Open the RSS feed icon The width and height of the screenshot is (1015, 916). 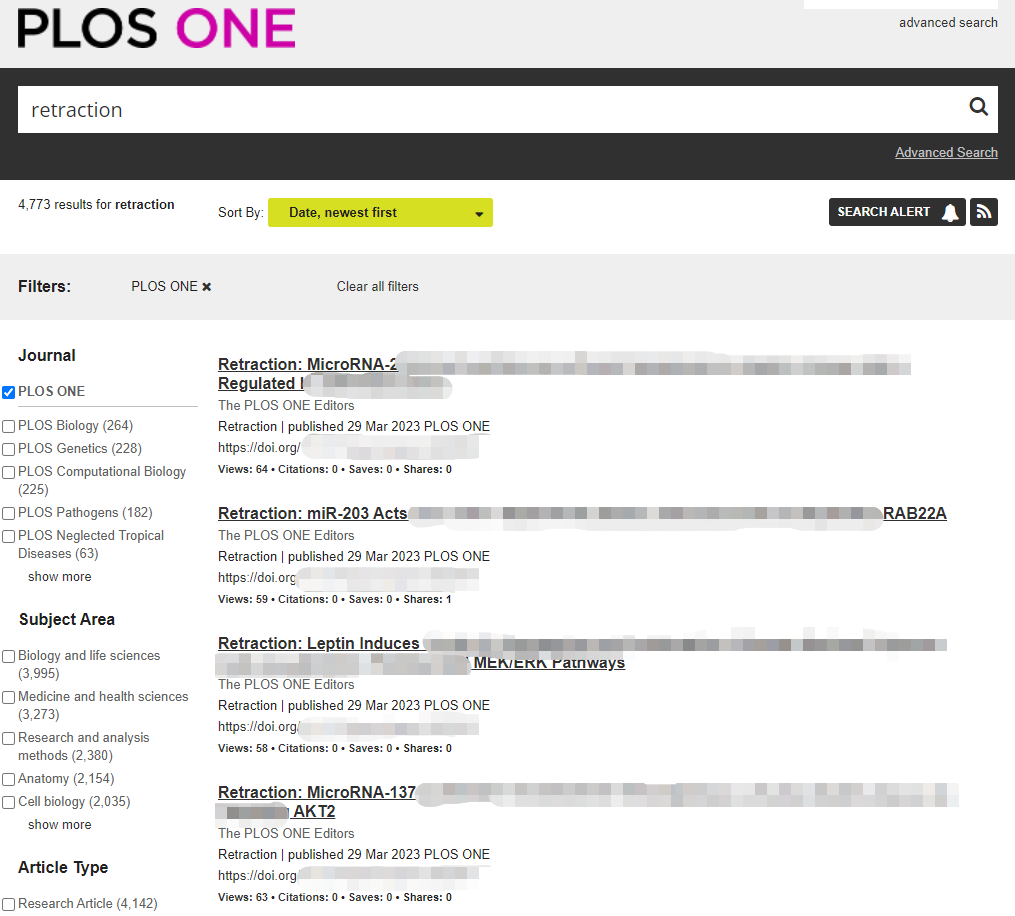coord(983,212)
